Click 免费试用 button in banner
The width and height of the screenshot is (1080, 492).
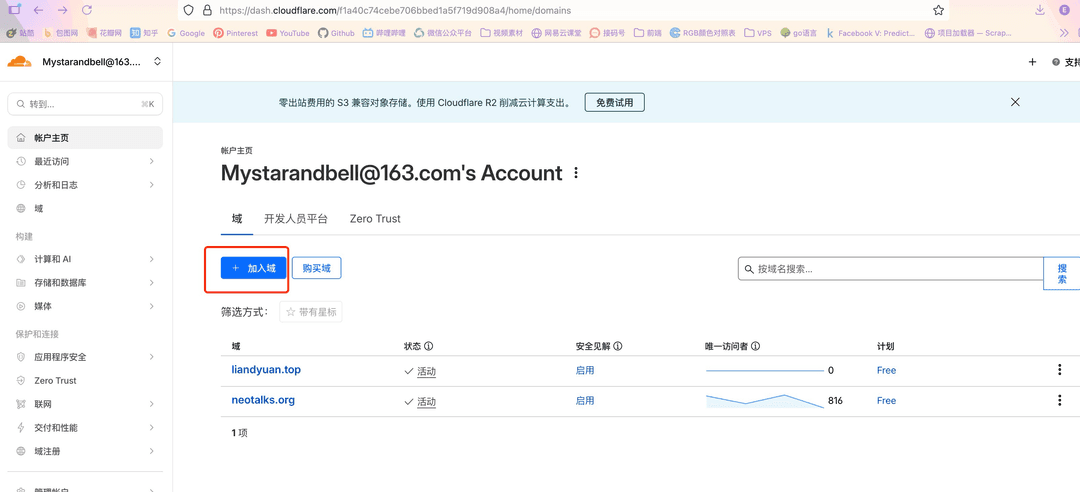point(614,103)
